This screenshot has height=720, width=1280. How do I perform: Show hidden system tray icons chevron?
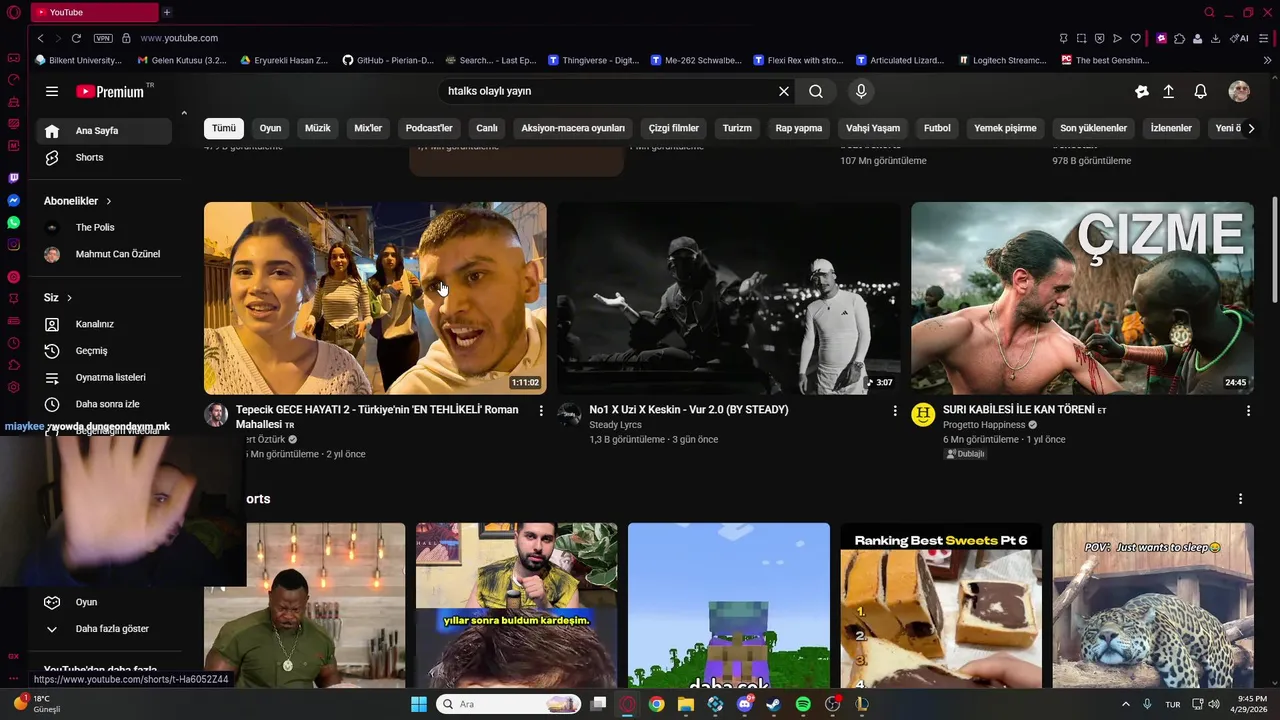click(x=1125, y=704)
